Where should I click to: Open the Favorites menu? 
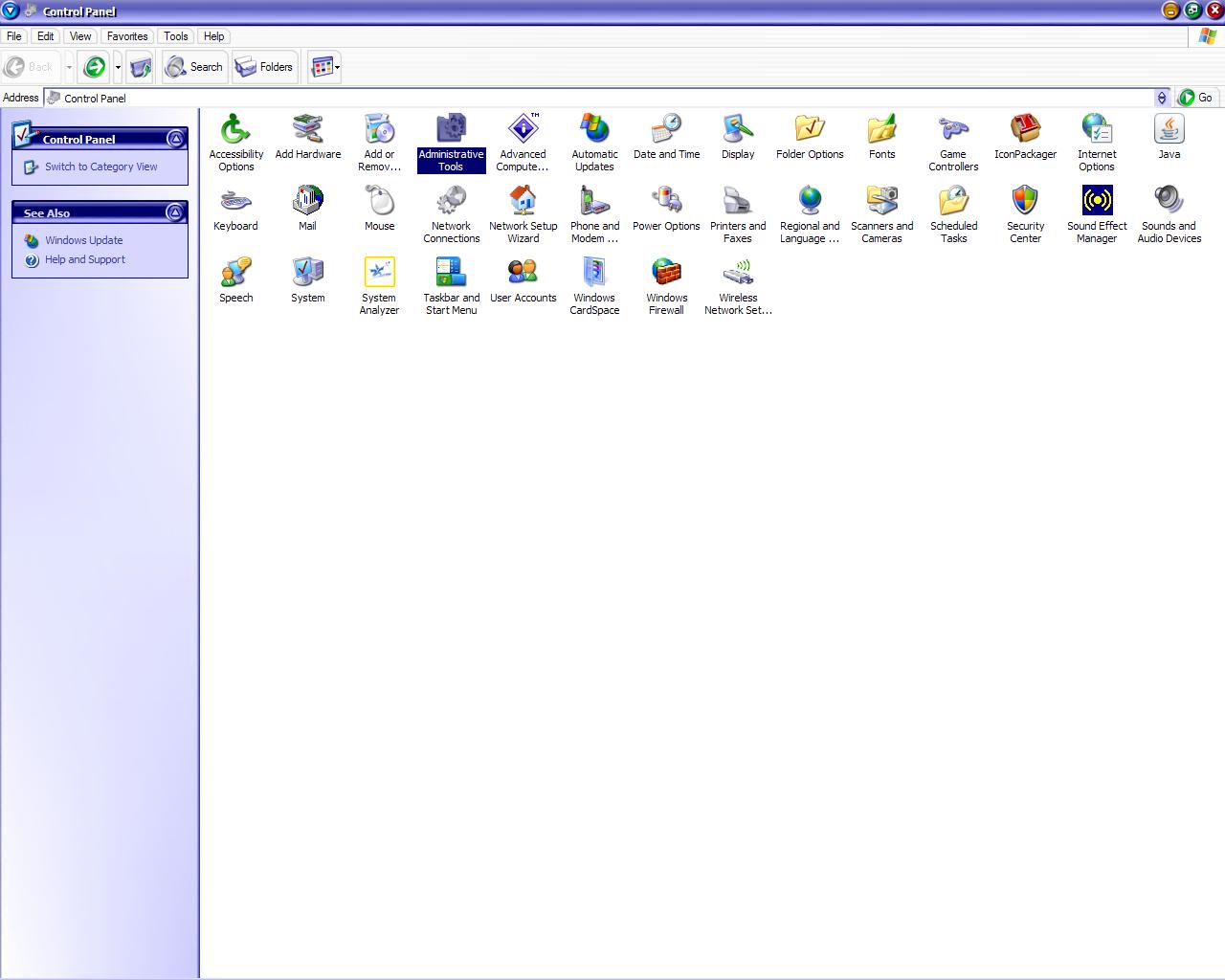127,36
